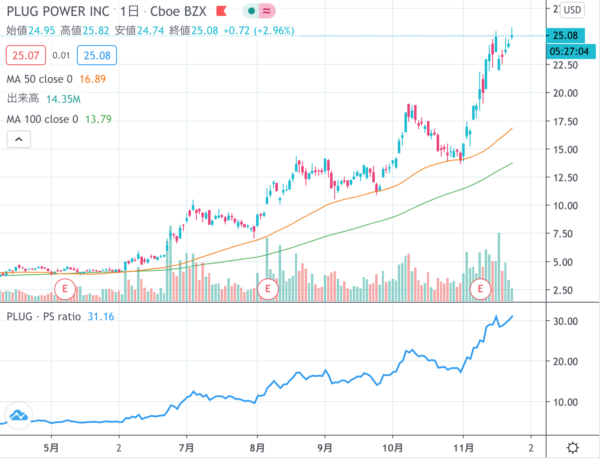
Task: Click the Cboe BZX exchange label
Action: (178, 11)
